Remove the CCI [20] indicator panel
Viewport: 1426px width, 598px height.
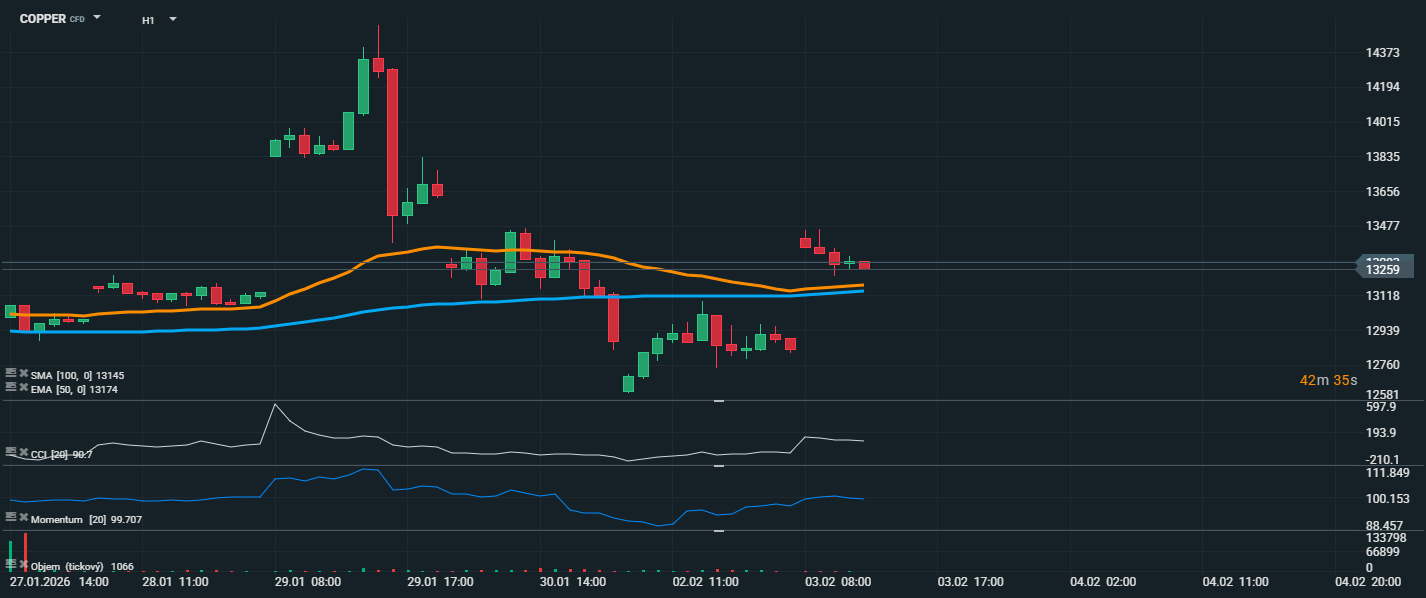[23, 454]
